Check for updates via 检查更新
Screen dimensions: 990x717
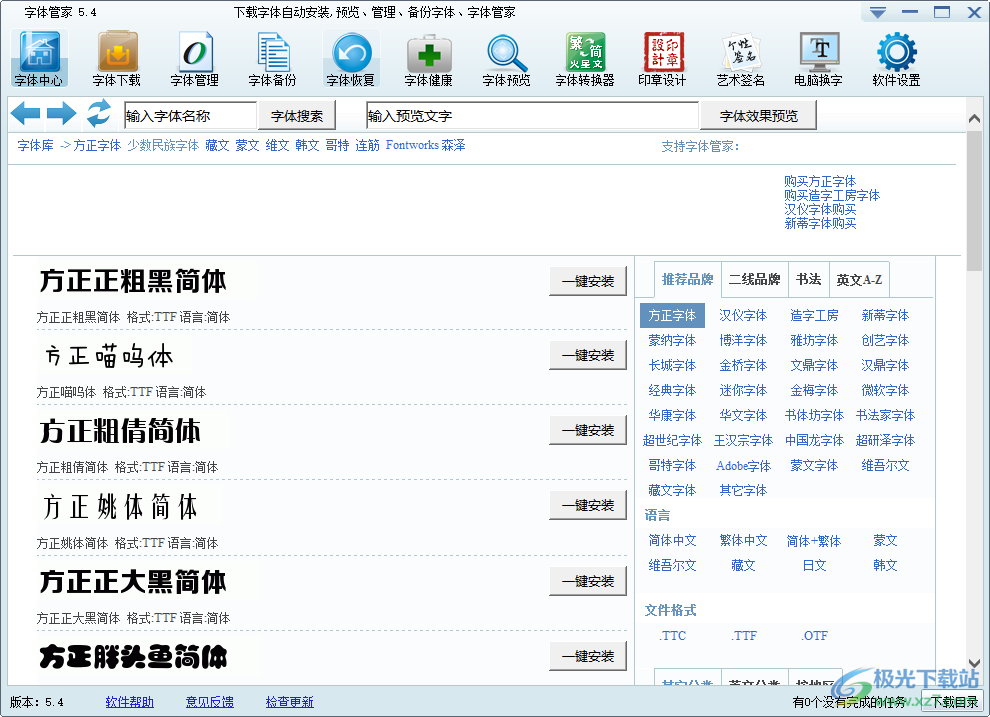[289, 701]
